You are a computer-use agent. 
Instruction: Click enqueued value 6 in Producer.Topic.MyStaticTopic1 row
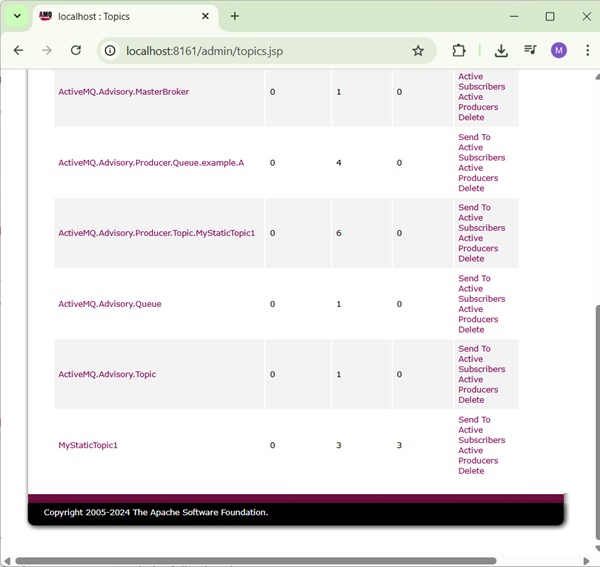(339, 233)
